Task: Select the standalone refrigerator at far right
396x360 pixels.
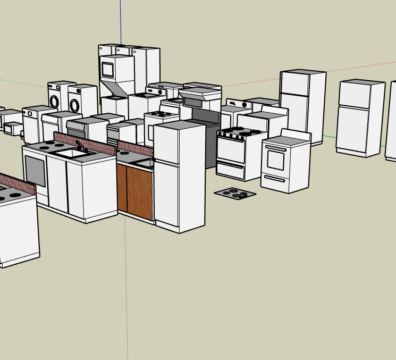Action: pyautogui.click(x=361, y=118)
